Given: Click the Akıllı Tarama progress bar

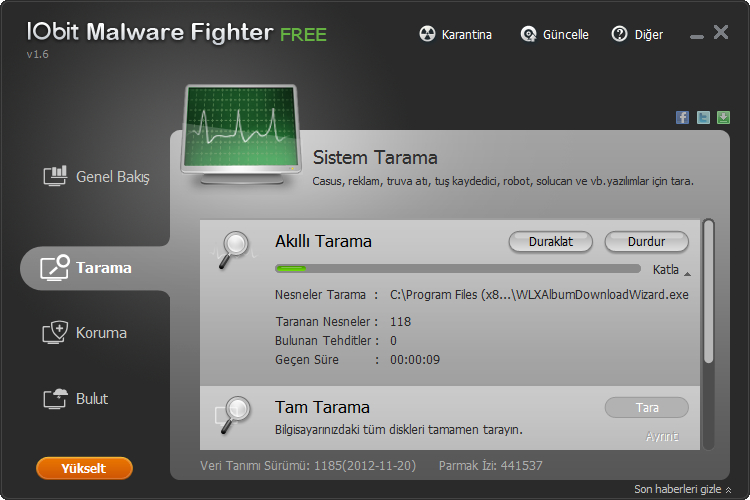Looking at the screenshot, I should [458, 268].
